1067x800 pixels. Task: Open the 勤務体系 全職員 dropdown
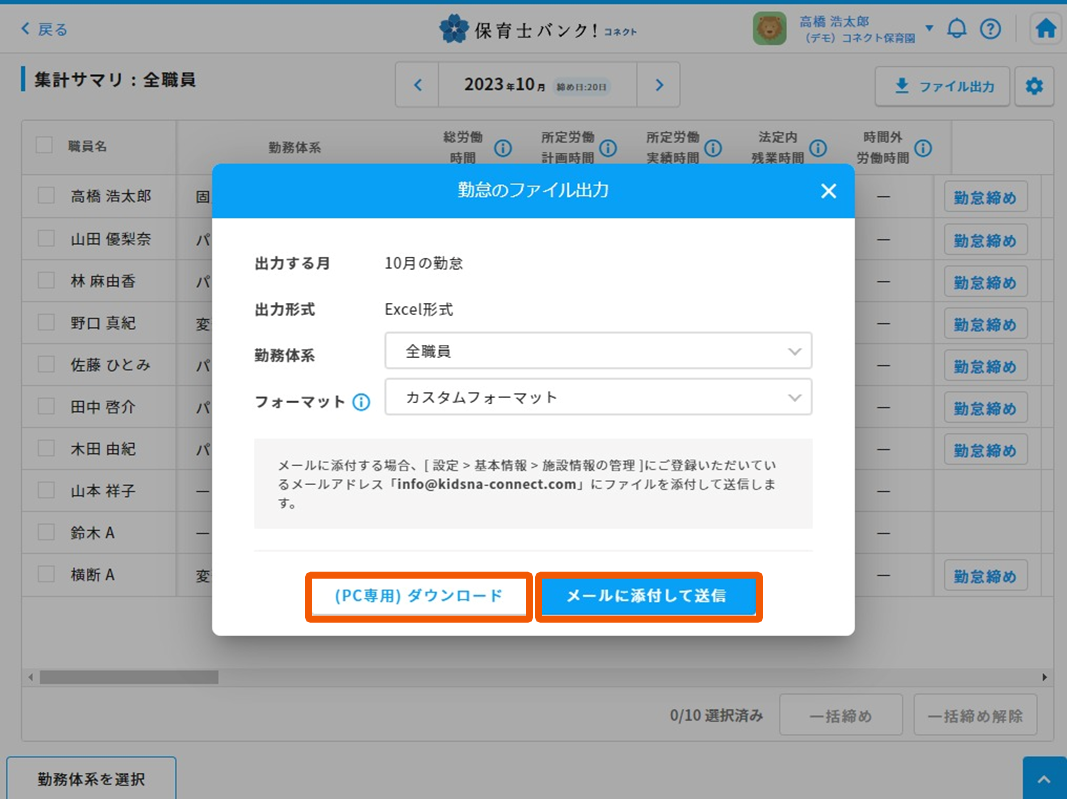pyautogui.click(x=598, y=351)
